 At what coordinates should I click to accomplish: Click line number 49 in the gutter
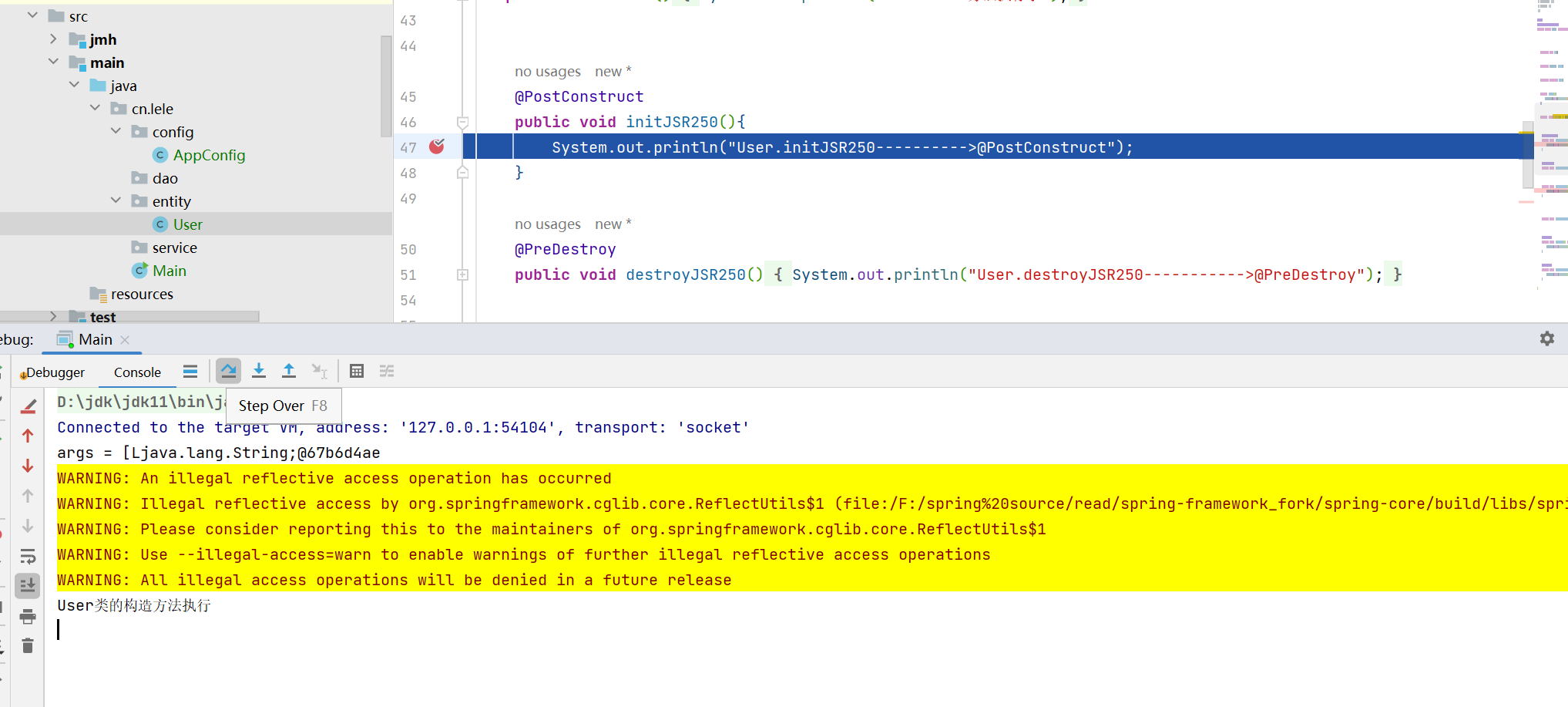click(x=408, y=198)
